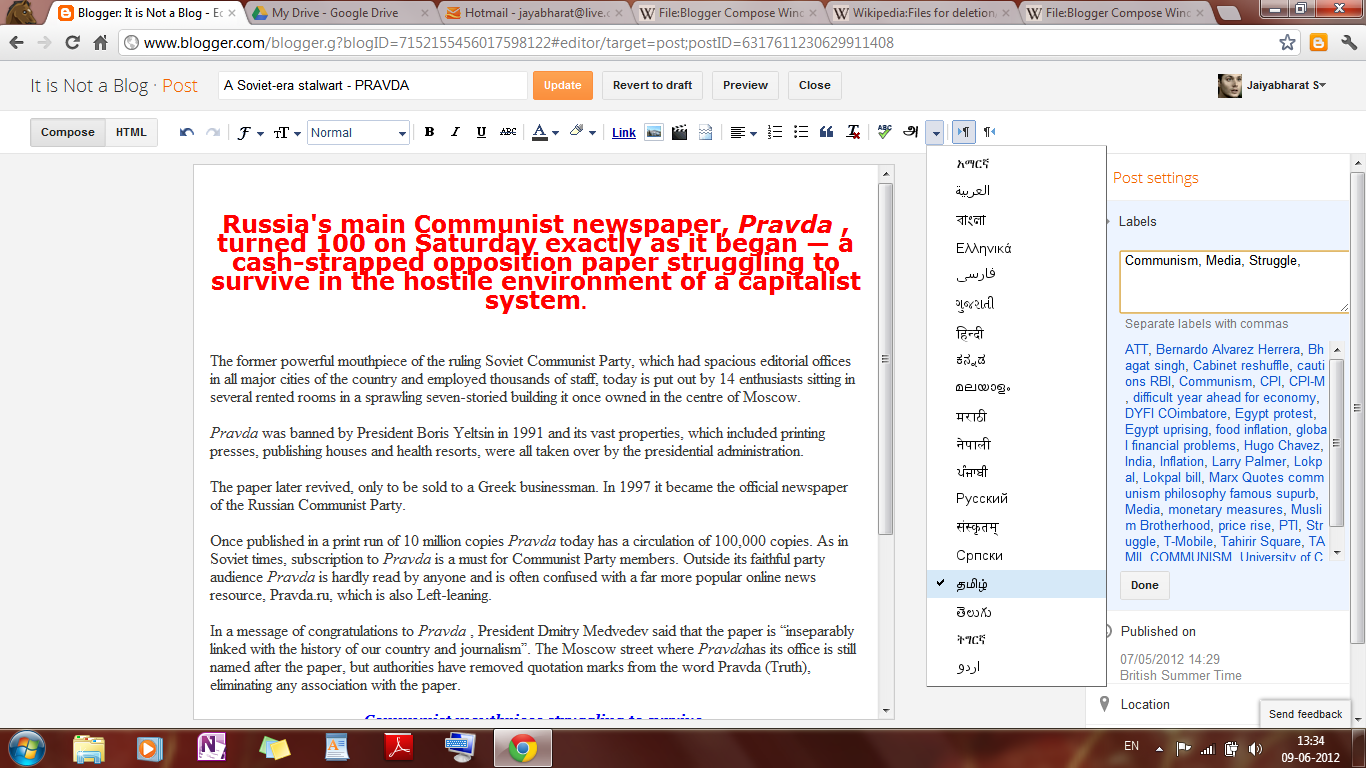Viewport: 1366px width, 769px height.
Task: Switch to the My Drive - Google Drive tab
Action: [338, 13]
